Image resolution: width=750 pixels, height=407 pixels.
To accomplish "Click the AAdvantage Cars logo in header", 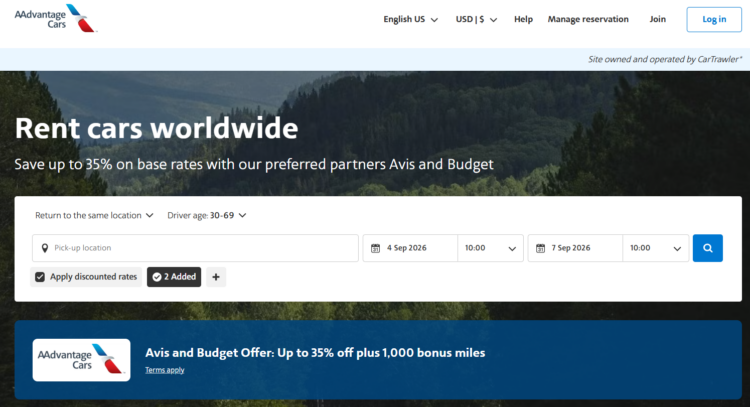I will [55, 18].
